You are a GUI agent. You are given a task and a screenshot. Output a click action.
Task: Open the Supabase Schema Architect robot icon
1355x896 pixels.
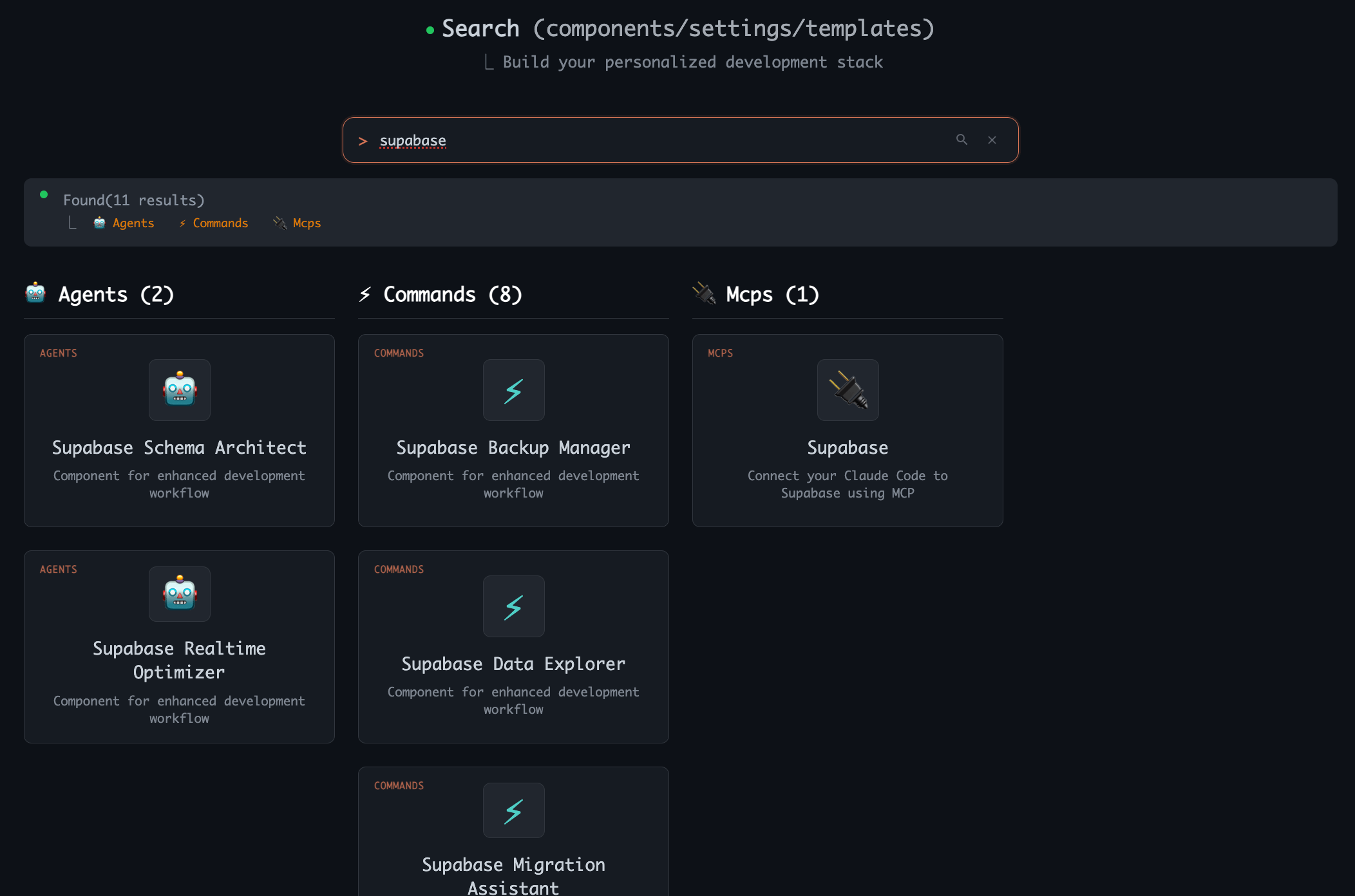[179, 390]
